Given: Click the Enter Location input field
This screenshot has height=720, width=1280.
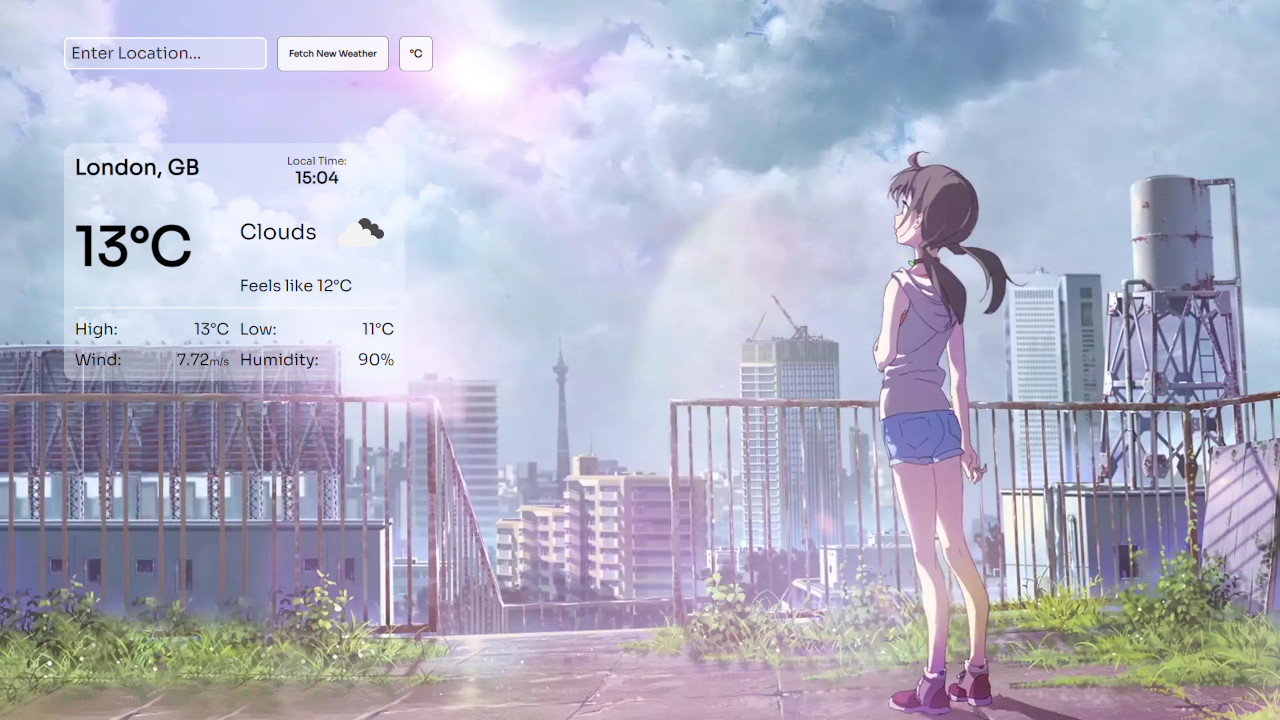Looking at the screenshot, I should [x=165, y=53].
